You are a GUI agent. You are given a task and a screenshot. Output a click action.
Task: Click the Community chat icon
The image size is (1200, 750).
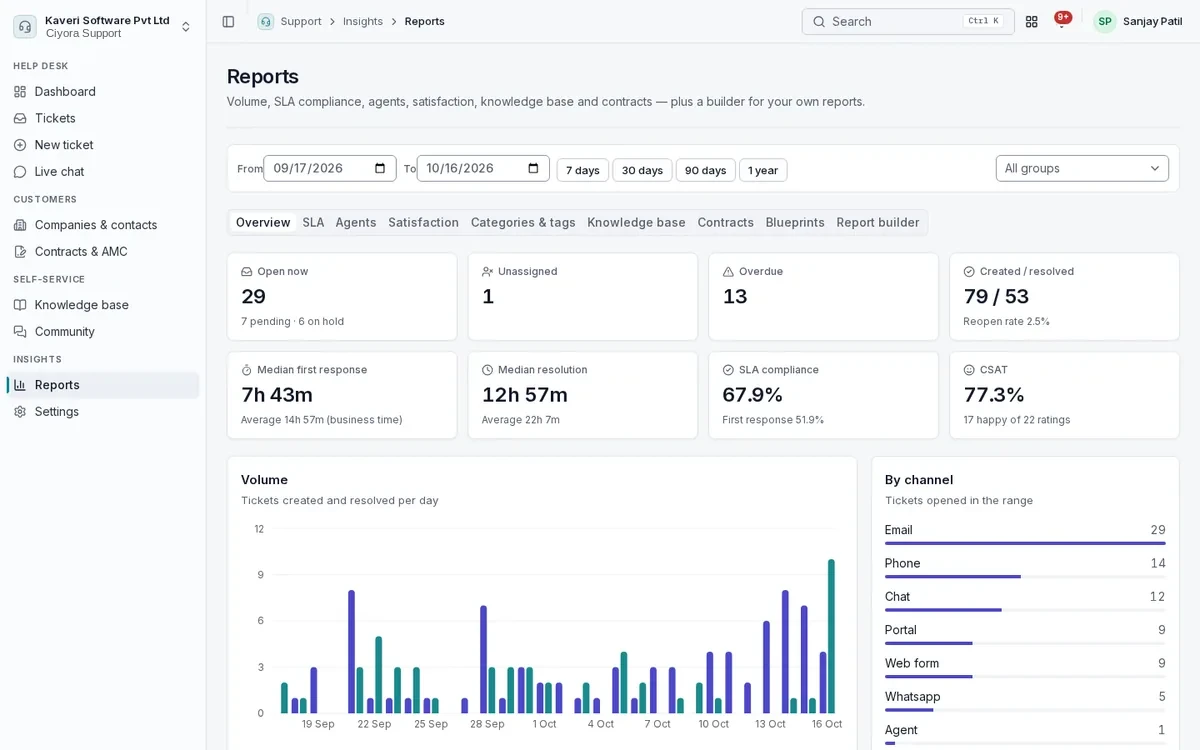(20, 331)
